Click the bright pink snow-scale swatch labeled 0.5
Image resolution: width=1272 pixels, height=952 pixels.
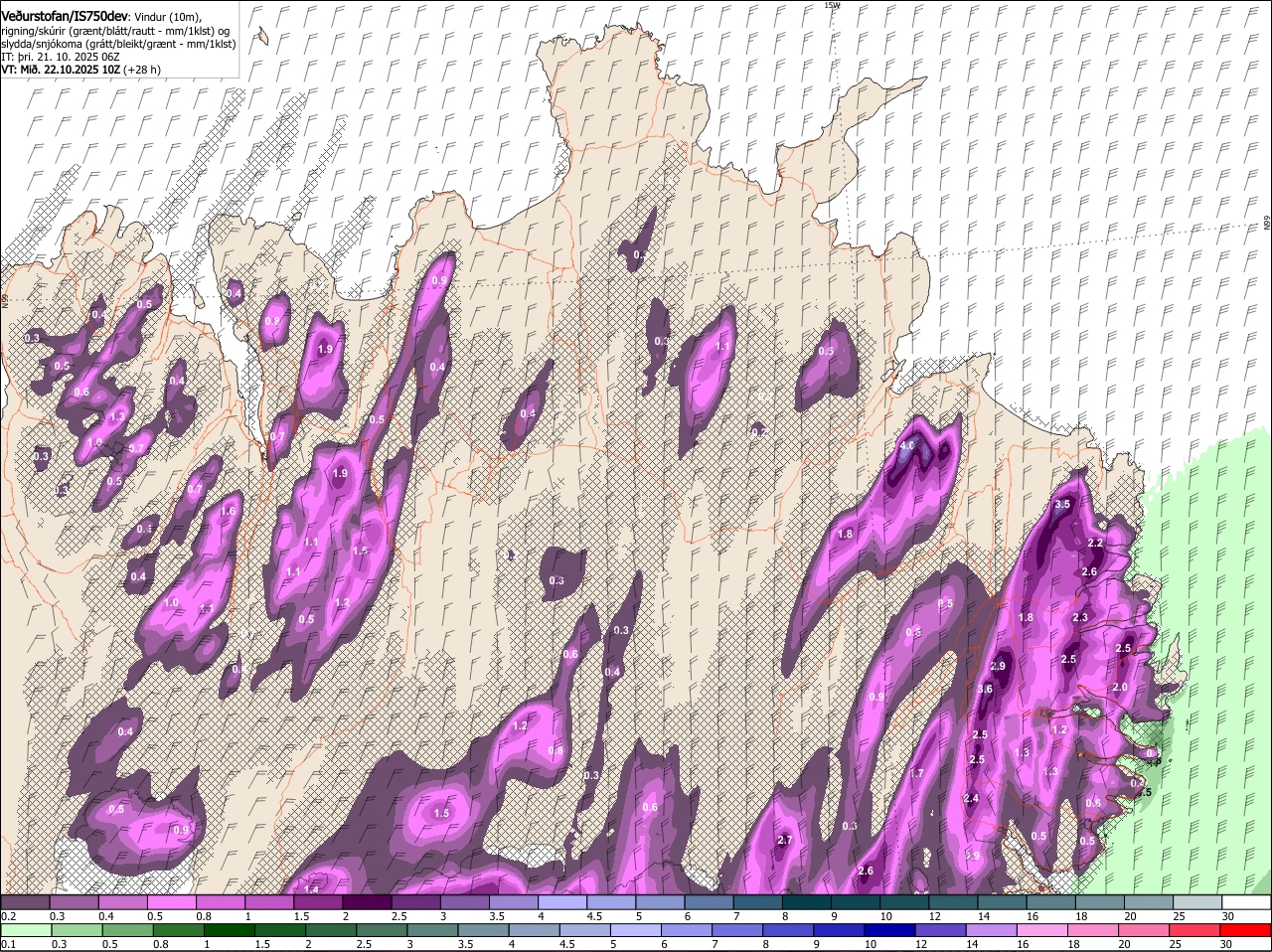172,902
